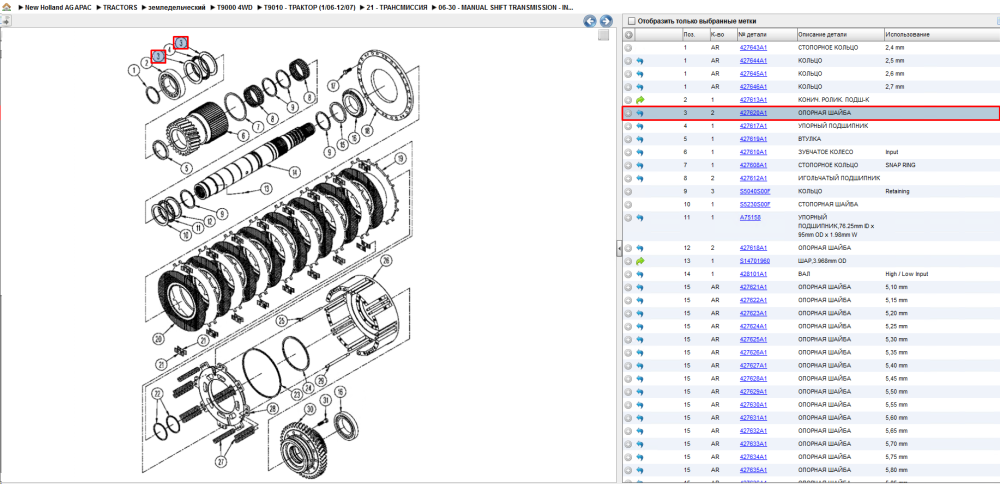This screenshot has height=484, width=1000.
Task: Select callout 20 on the clutch disc
Action: point(159,339)
